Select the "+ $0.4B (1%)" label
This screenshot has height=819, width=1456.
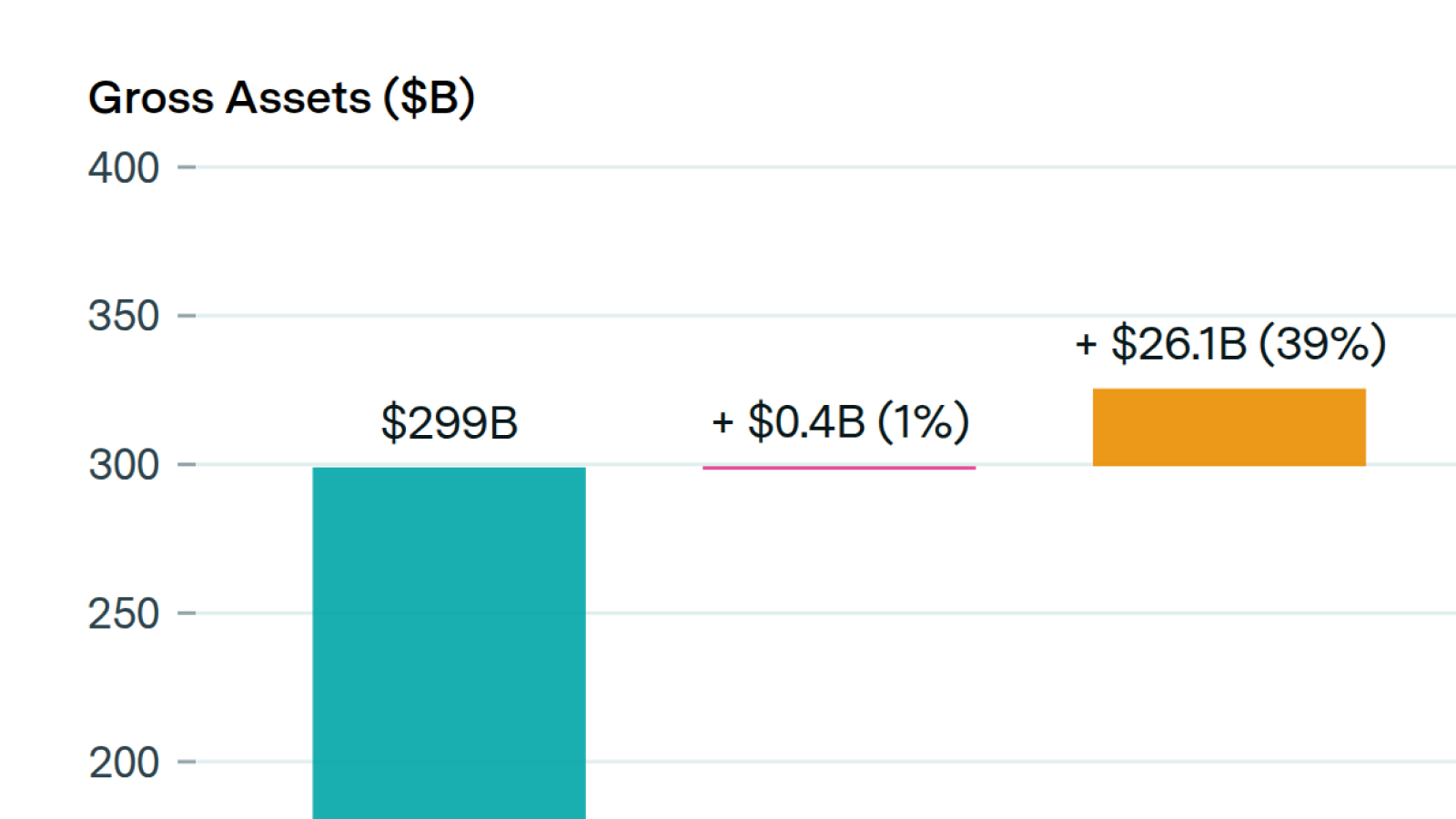(840, 421)
